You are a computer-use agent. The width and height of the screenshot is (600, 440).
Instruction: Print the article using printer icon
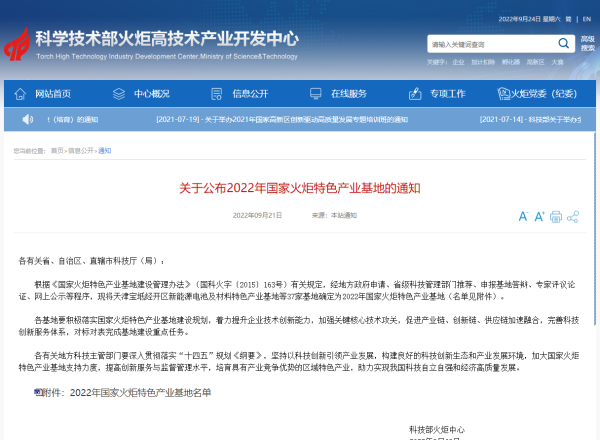pyautogui.click(x=556, y=216)
